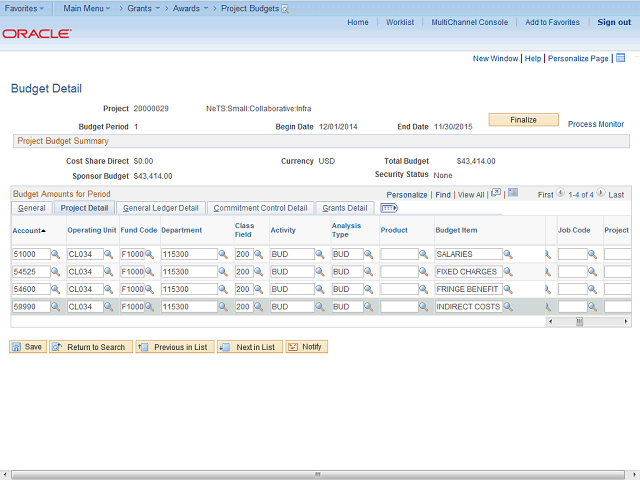The image size is (640, 480).
Task: Open lookup beside INDIRECT COSTS budget item
Action: (x=508, y=307)
